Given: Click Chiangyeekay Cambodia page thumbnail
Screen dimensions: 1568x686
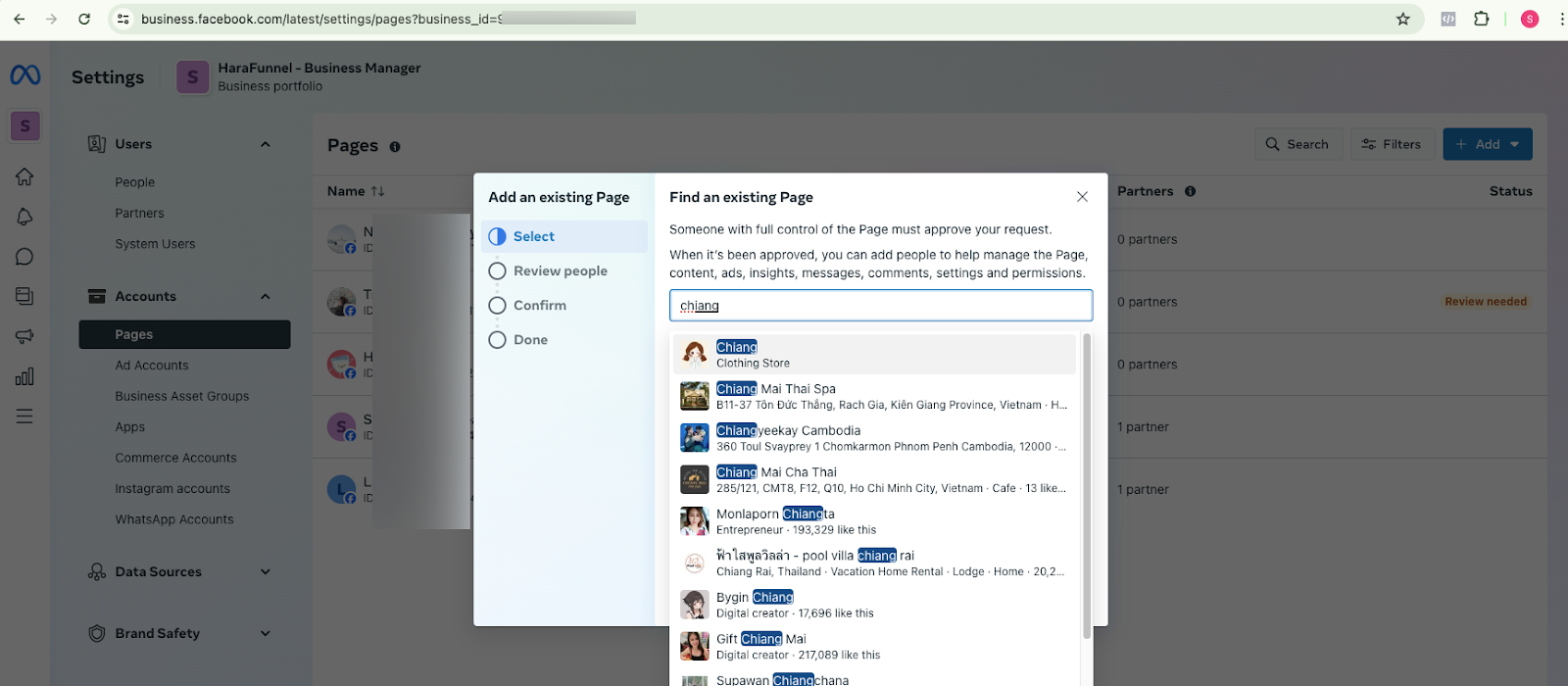Looking at the screenshot, I should click(x=695, y=438).
